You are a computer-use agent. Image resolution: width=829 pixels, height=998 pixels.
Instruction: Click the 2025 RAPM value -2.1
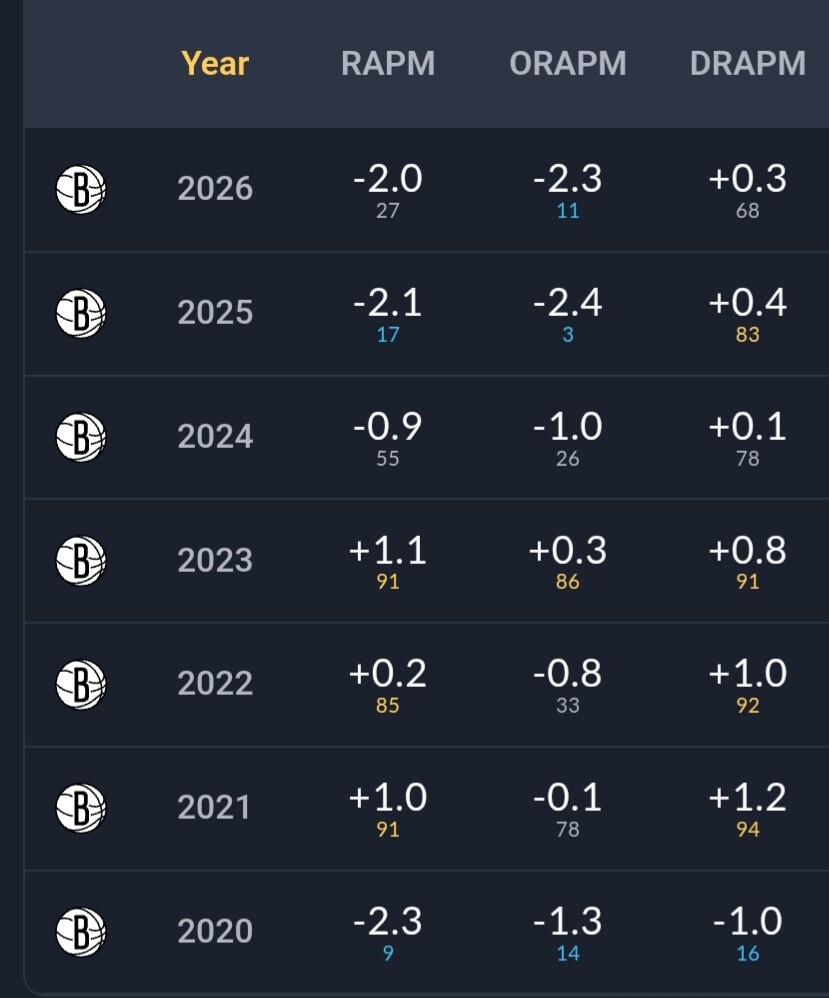click(x=388, y=303)
